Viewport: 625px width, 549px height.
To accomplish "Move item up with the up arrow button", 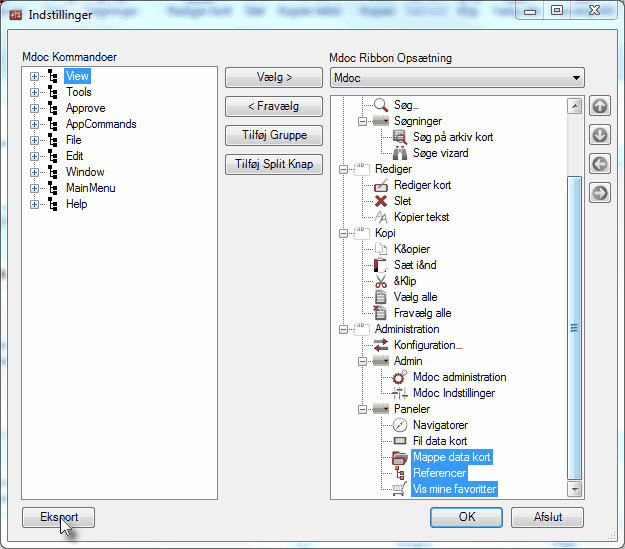I will (600, 106).
